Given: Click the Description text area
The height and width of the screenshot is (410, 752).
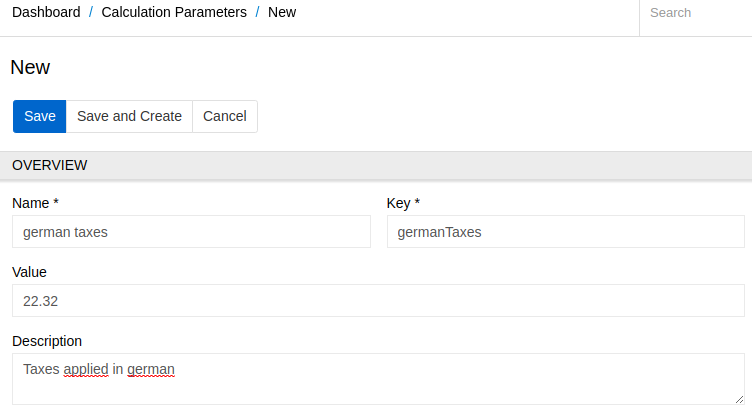Looking at the screenshot, I should tap(378, 385).
